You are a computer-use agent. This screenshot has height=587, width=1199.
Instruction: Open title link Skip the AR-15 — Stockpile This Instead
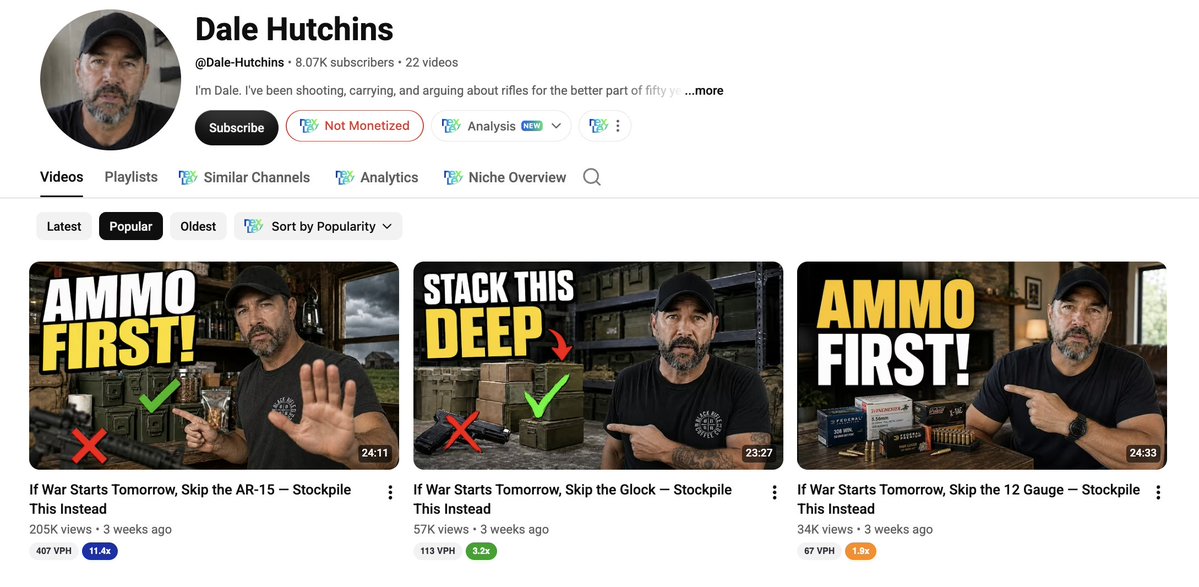(190, 499)
